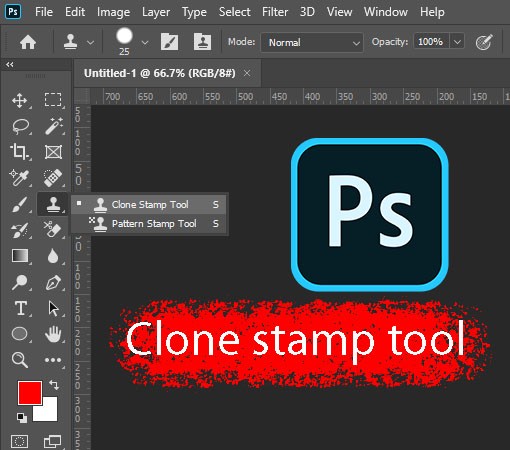Open the Opacity slider dropdown arrow
510x450 pixels.
coord(457,42)
